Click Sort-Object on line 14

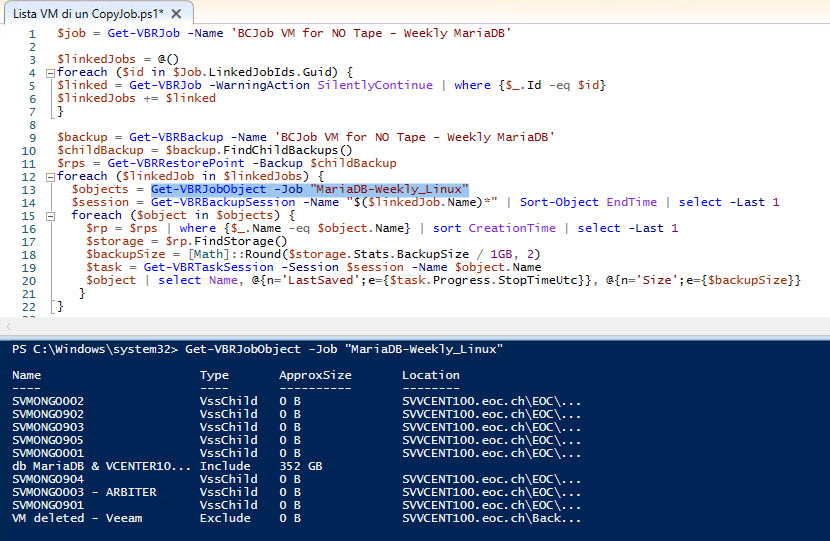(559, 202)
